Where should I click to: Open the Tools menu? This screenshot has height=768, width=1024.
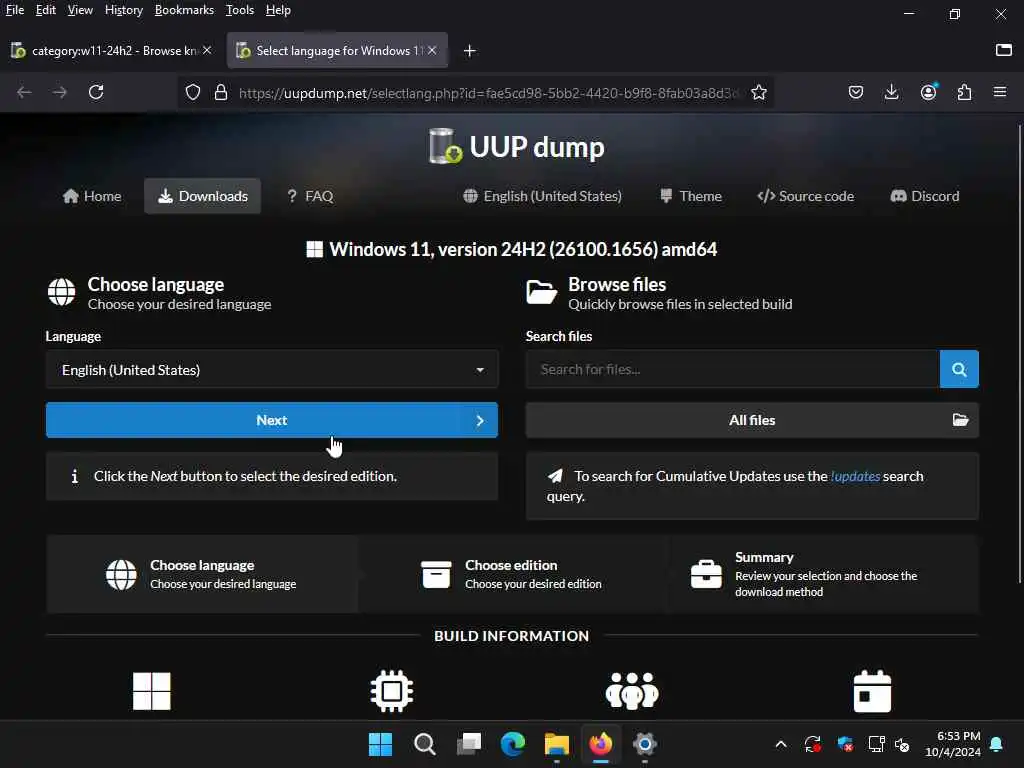[240, 10]
